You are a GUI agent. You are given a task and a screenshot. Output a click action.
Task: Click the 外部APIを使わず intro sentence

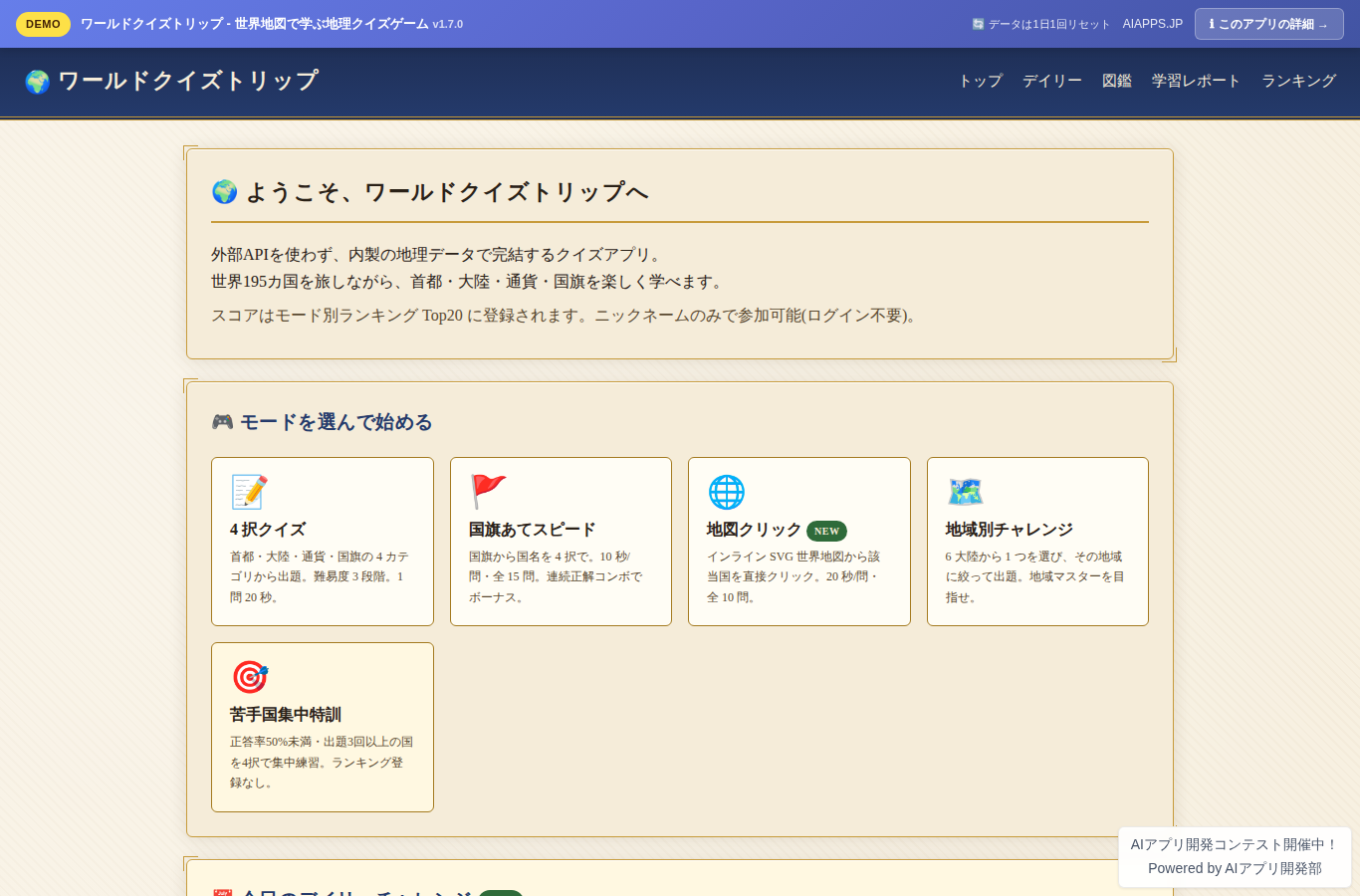(x=436, y=255)
